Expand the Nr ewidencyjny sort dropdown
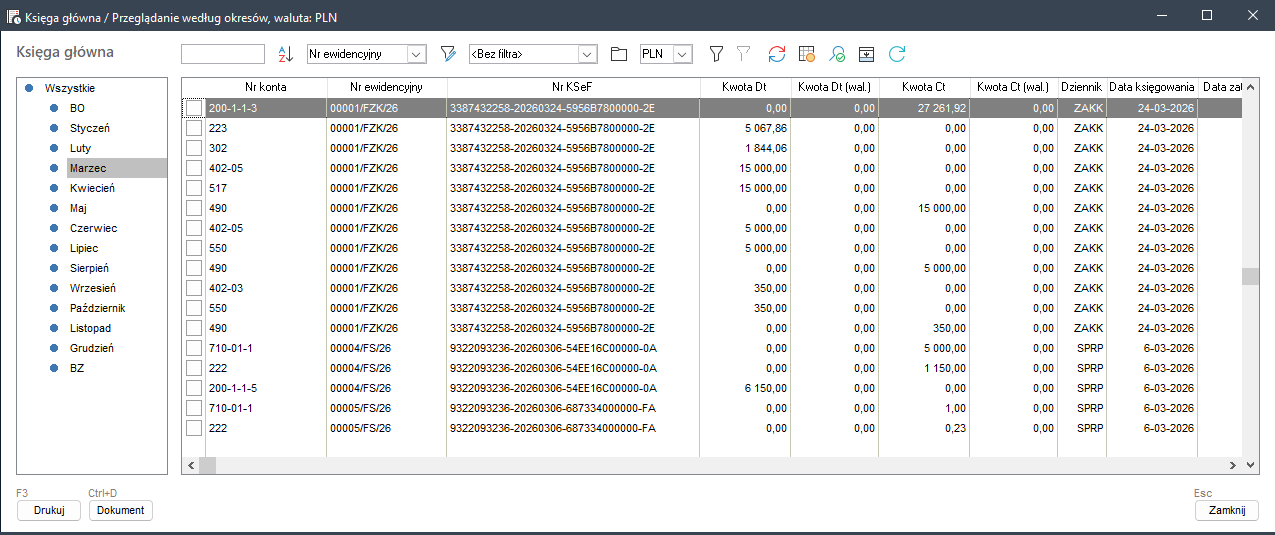The height and width of the screenshot is (535, 1275). tap(417, 54)
